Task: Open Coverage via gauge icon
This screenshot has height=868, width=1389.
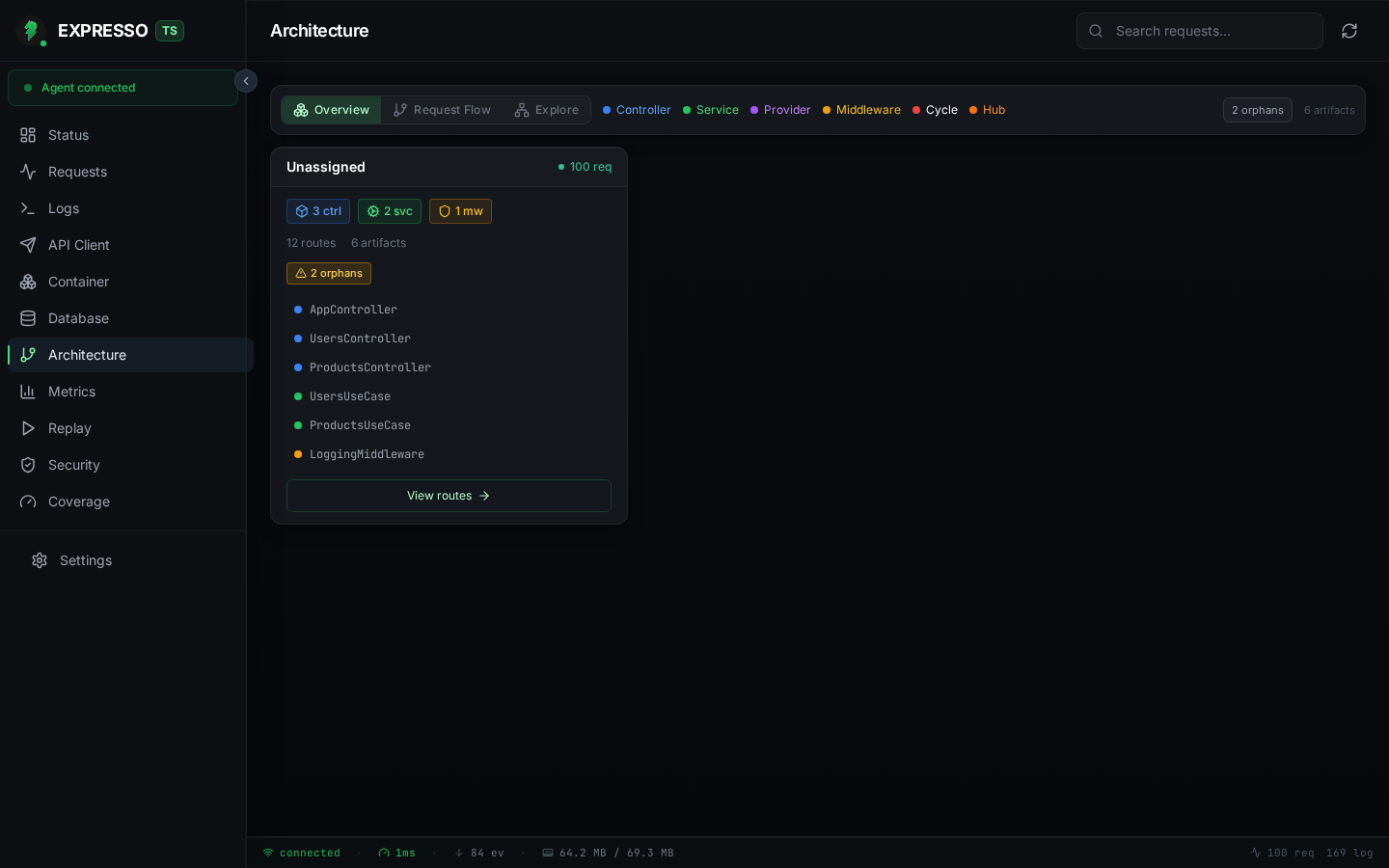Action: point(28,502)
